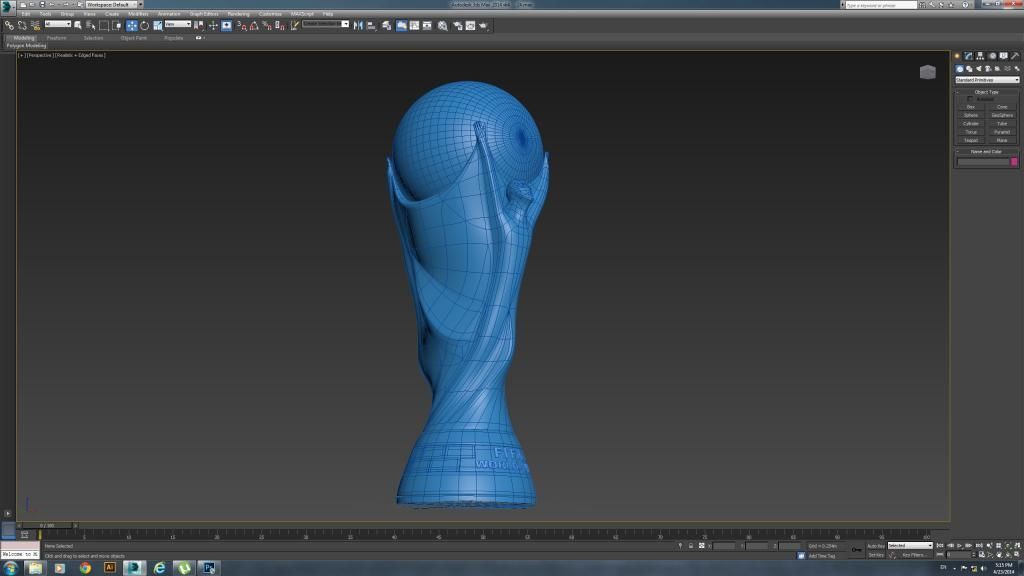Viewport: 1024px width, 576px height.
Task: Toggle the 3D Snaps button
Action: [x=242, y=25]
